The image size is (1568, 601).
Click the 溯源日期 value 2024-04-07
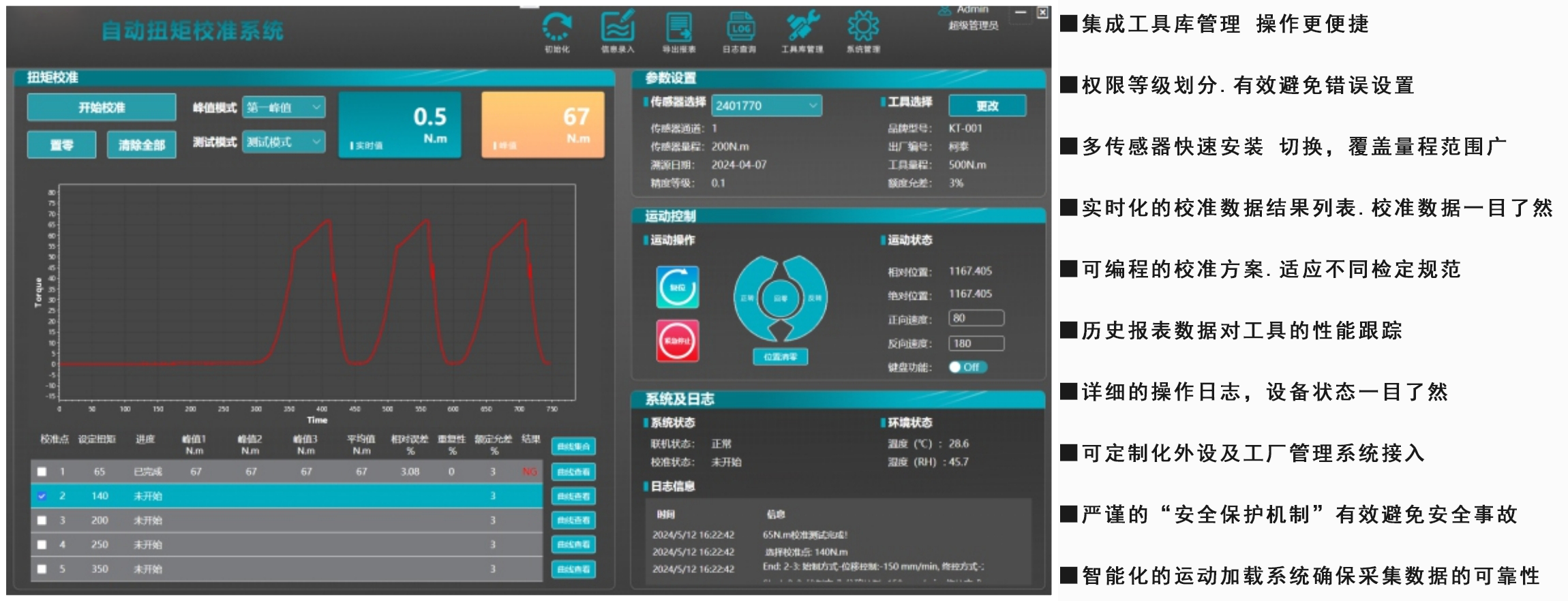click(x=739, y=165)
